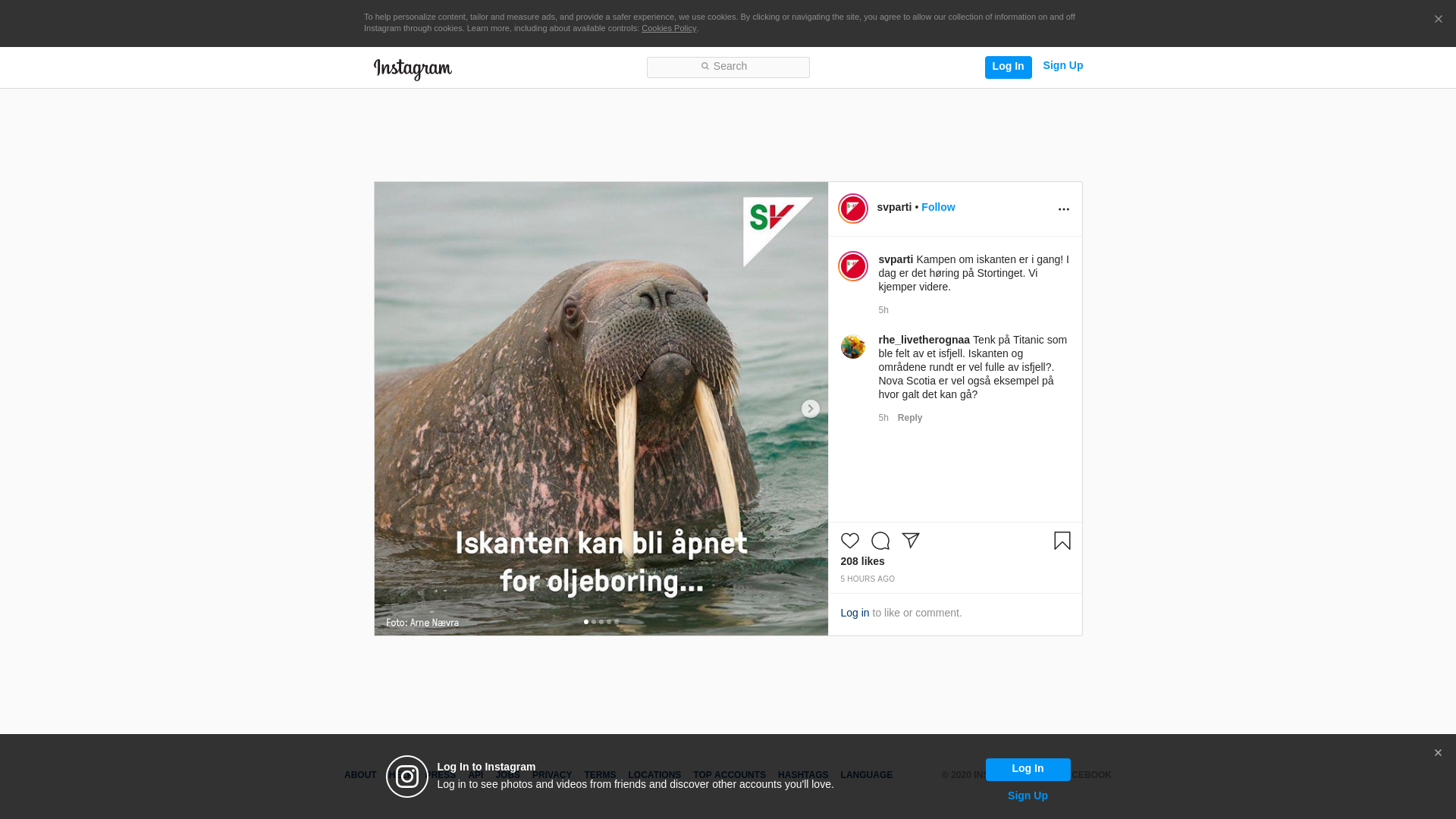The image size is (1456, 819).
Task: Dismiss the cookies notice banner
Action: pos(1438,19)
